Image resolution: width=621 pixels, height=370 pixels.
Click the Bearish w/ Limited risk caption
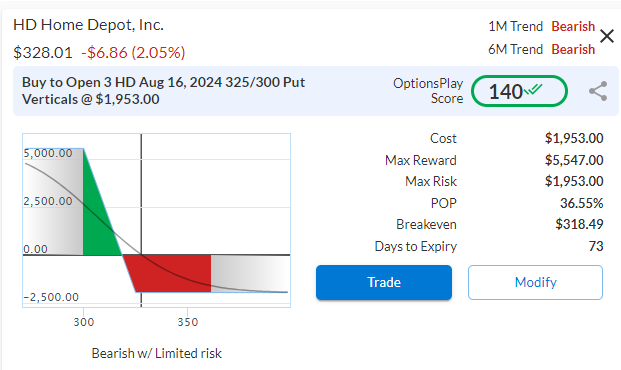coord(156,353)
